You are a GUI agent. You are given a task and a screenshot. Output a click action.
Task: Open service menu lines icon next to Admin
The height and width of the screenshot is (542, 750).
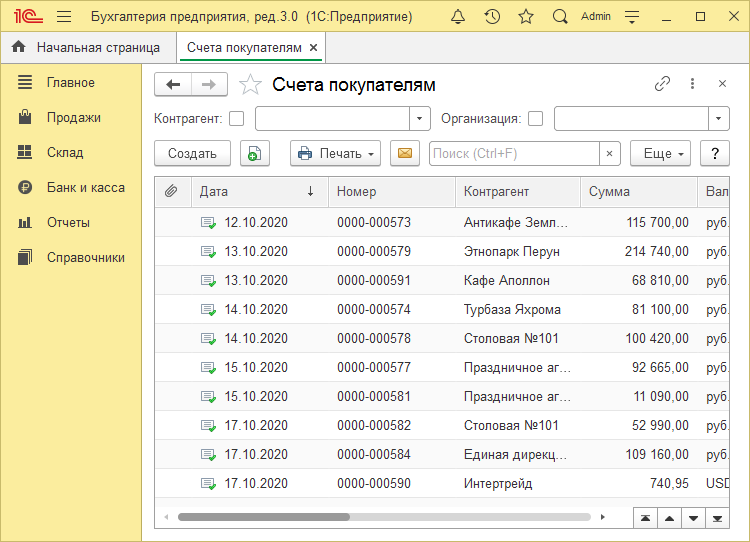coord(632,17)
